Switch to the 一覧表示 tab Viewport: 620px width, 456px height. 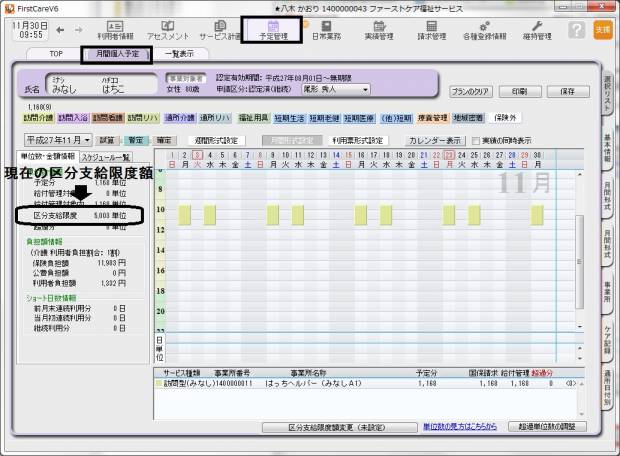178,54
